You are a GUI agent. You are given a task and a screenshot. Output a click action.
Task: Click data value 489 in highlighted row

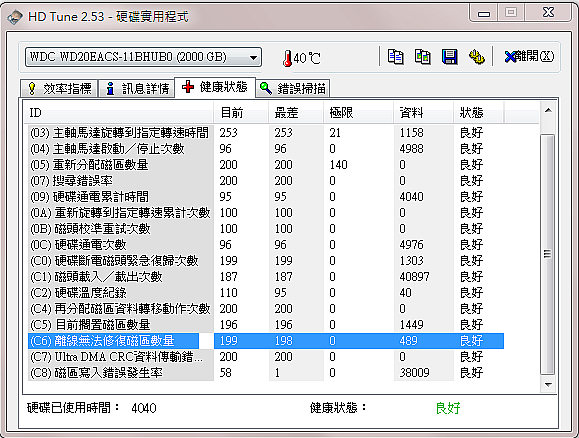(x=408, y=341)
